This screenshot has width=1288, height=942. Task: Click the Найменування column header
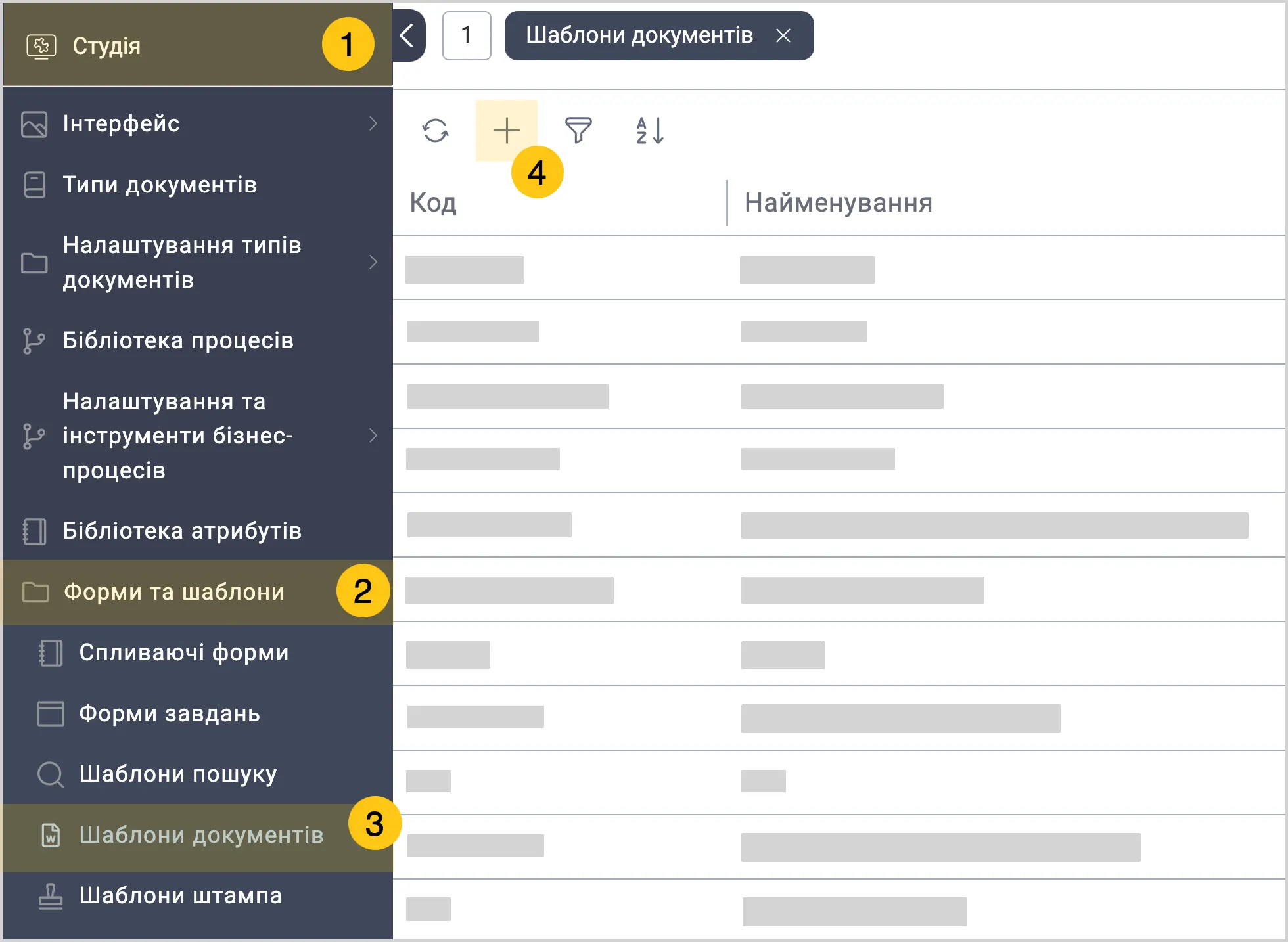pos(839,202)
